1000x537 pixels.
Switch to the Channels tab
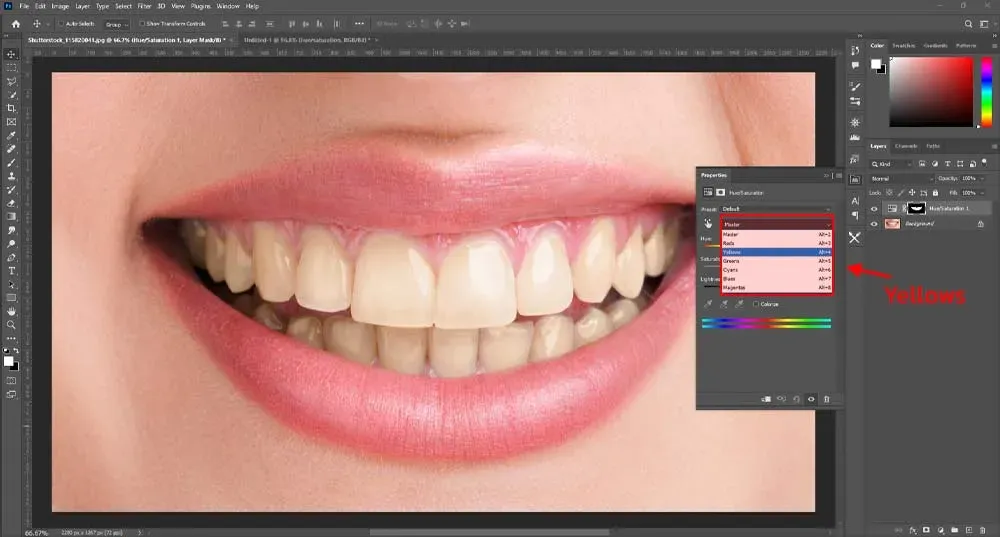(906, 146)
